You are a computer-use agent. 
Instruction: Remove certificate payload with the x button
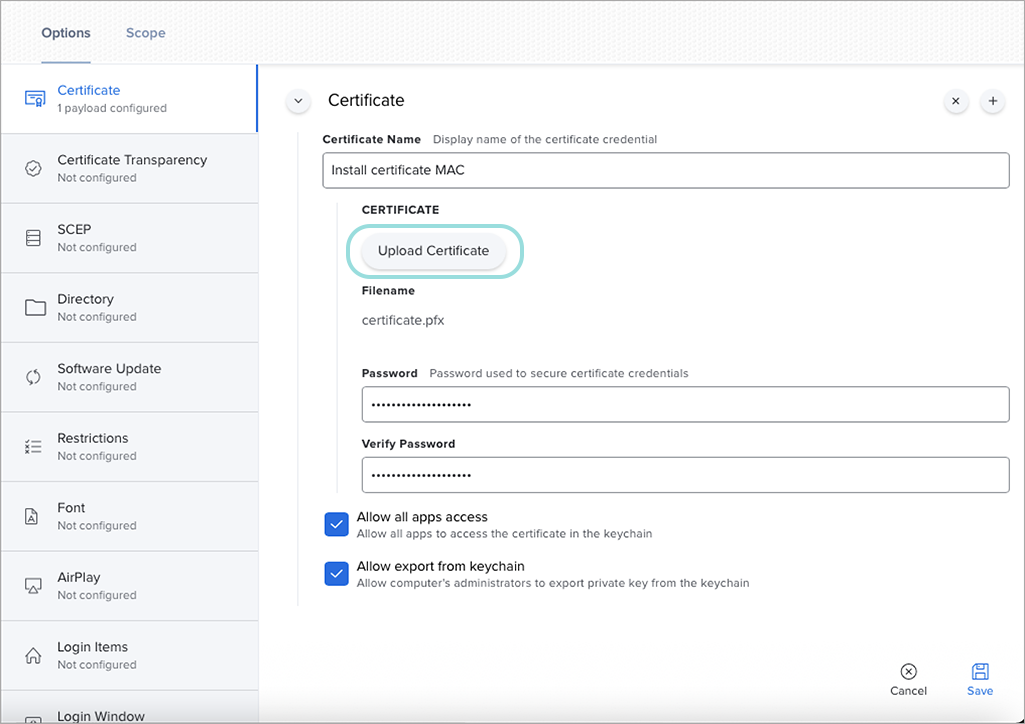[956, 101]
